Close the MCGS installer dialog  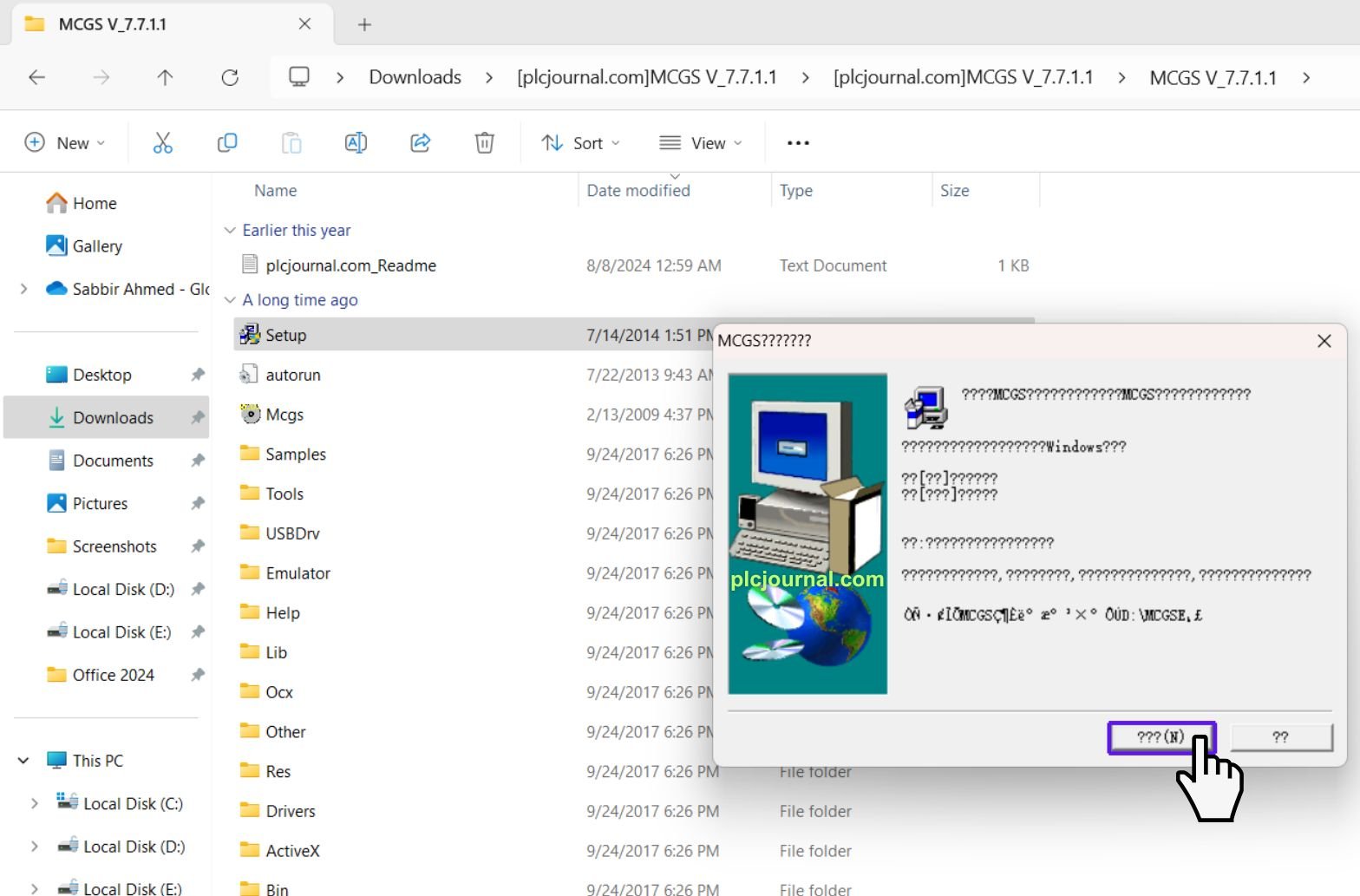pos(1324,341)
